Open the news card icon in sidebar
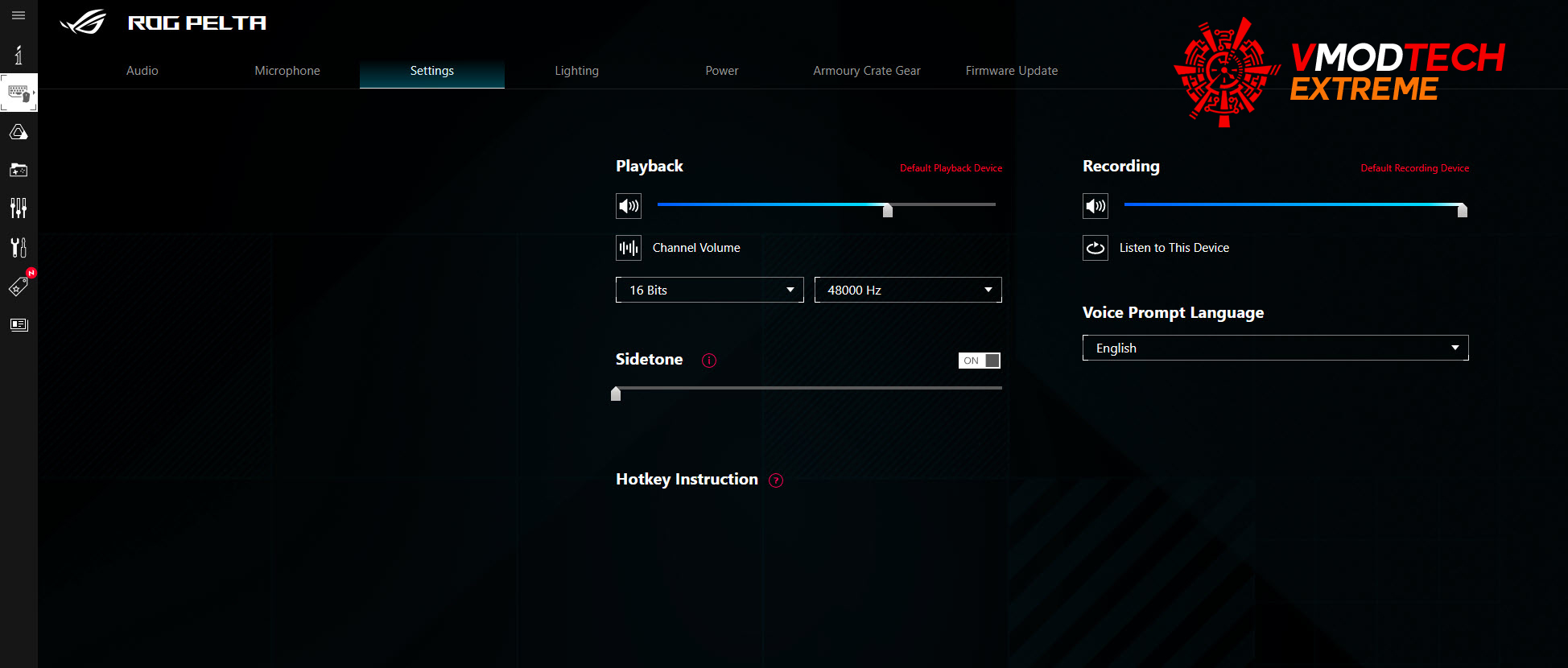This screenshot has height=668, width=1568. point(19,324)
